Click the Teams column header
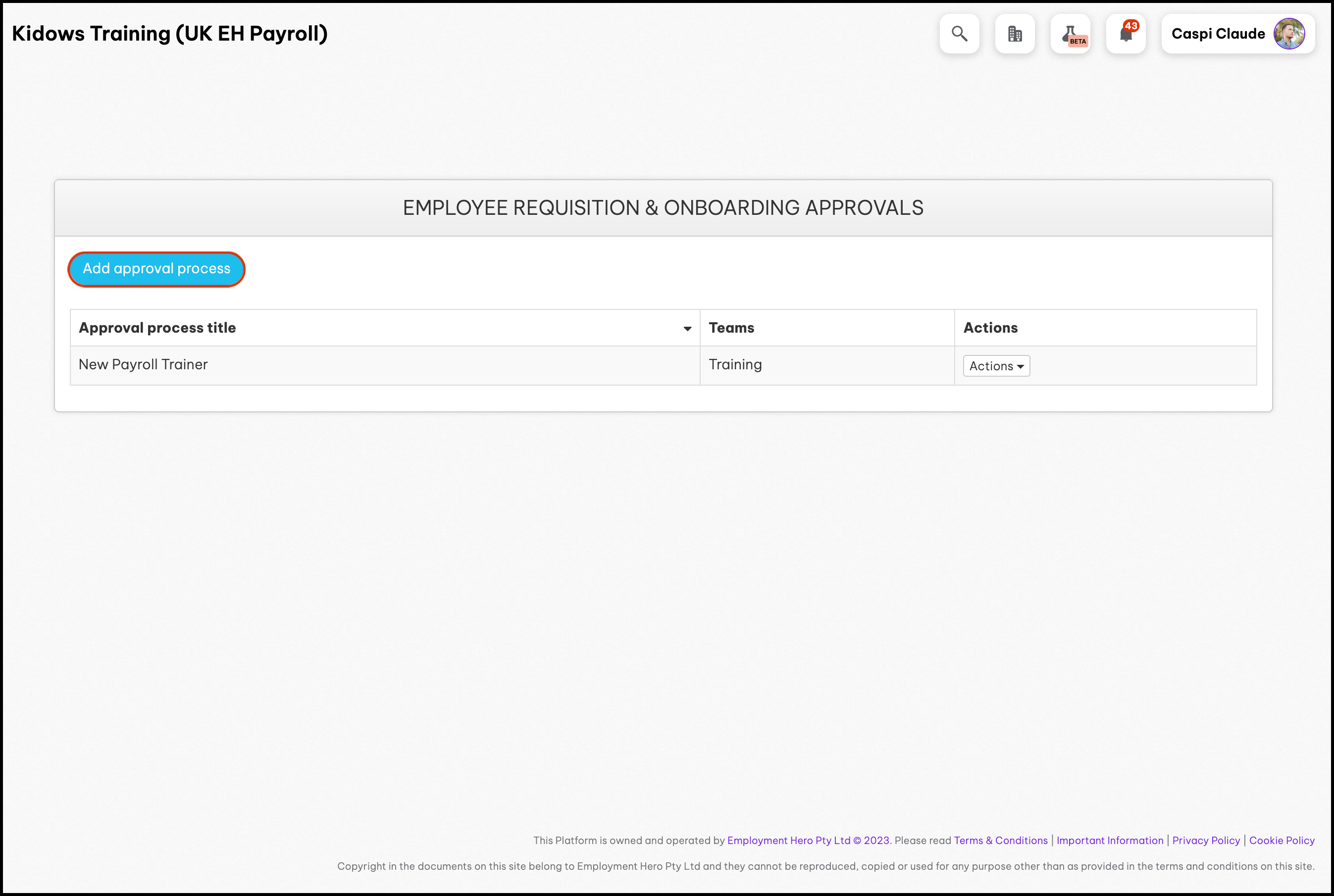Image resolution: width=1334 pixels, height=896 pixels. (827, 327)
